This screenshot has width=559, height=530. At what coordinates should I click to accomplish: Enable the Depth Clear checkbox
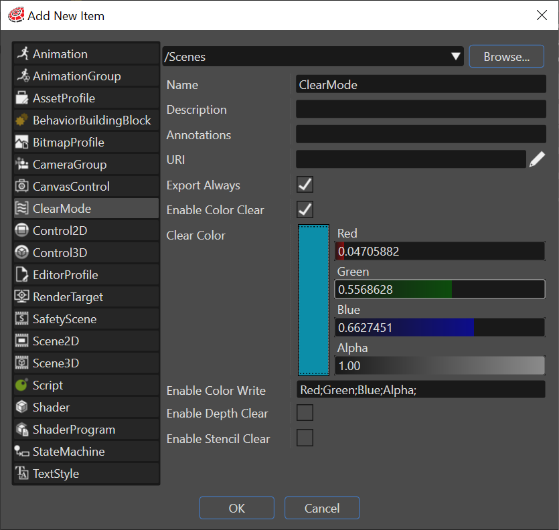tap(305, 413)
